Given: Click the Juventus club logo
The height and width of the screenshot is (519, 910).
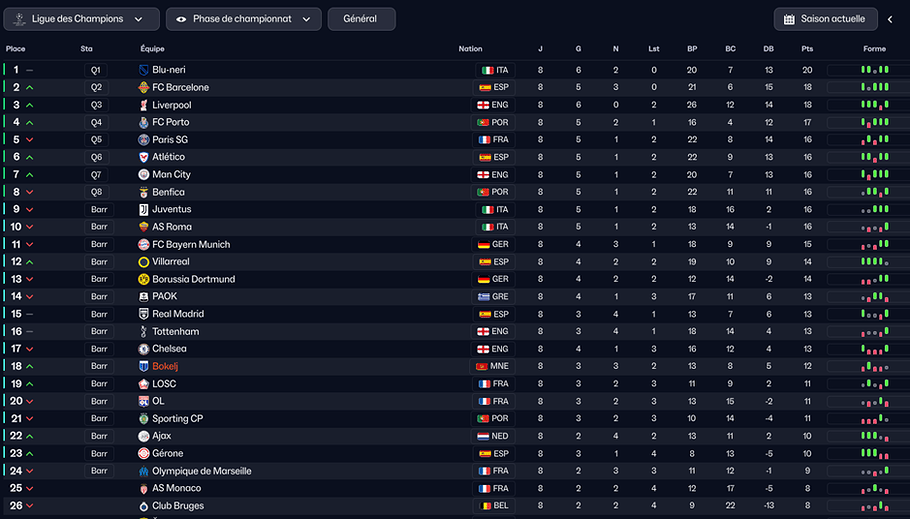Looking at the screenshot, I should [x=144, y=210].
